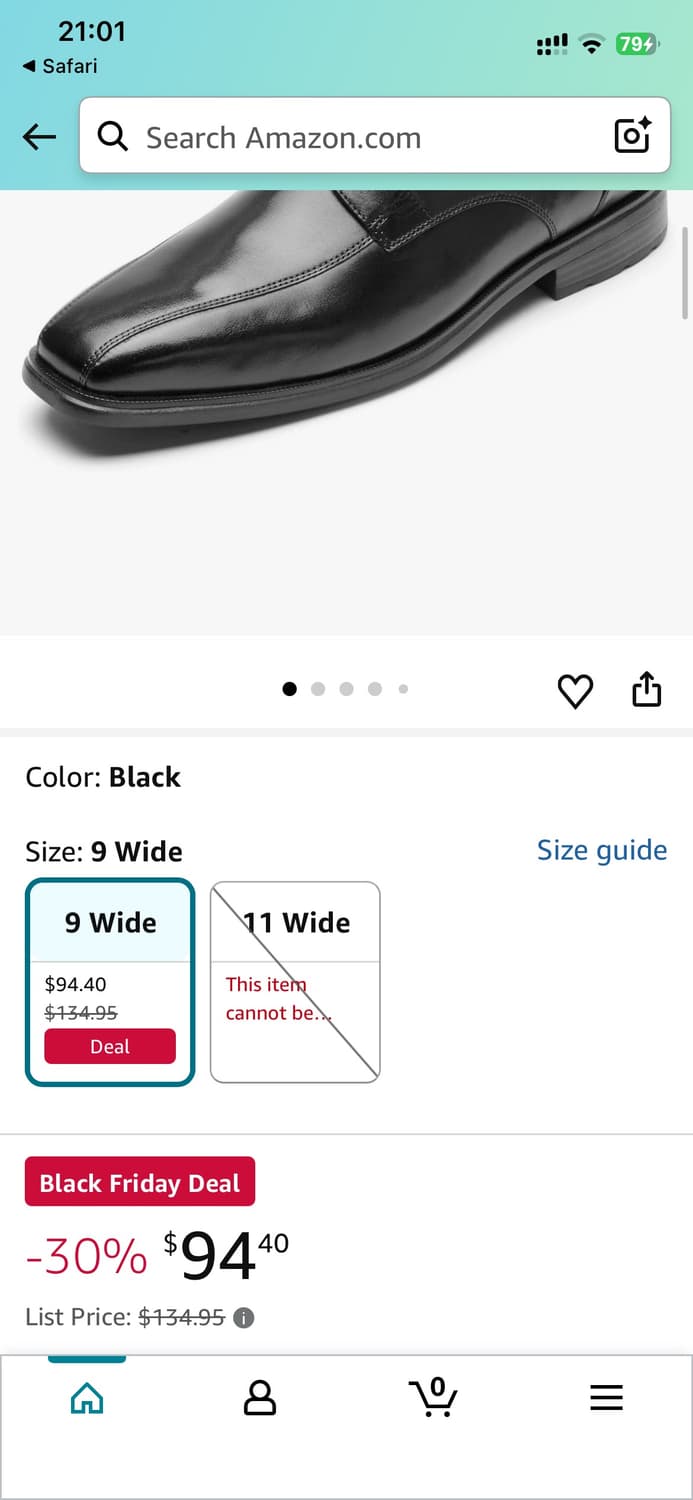Add shoe to wish list heart
The height and width of the screenshot is (1500, 693).
tap(575, 691)
